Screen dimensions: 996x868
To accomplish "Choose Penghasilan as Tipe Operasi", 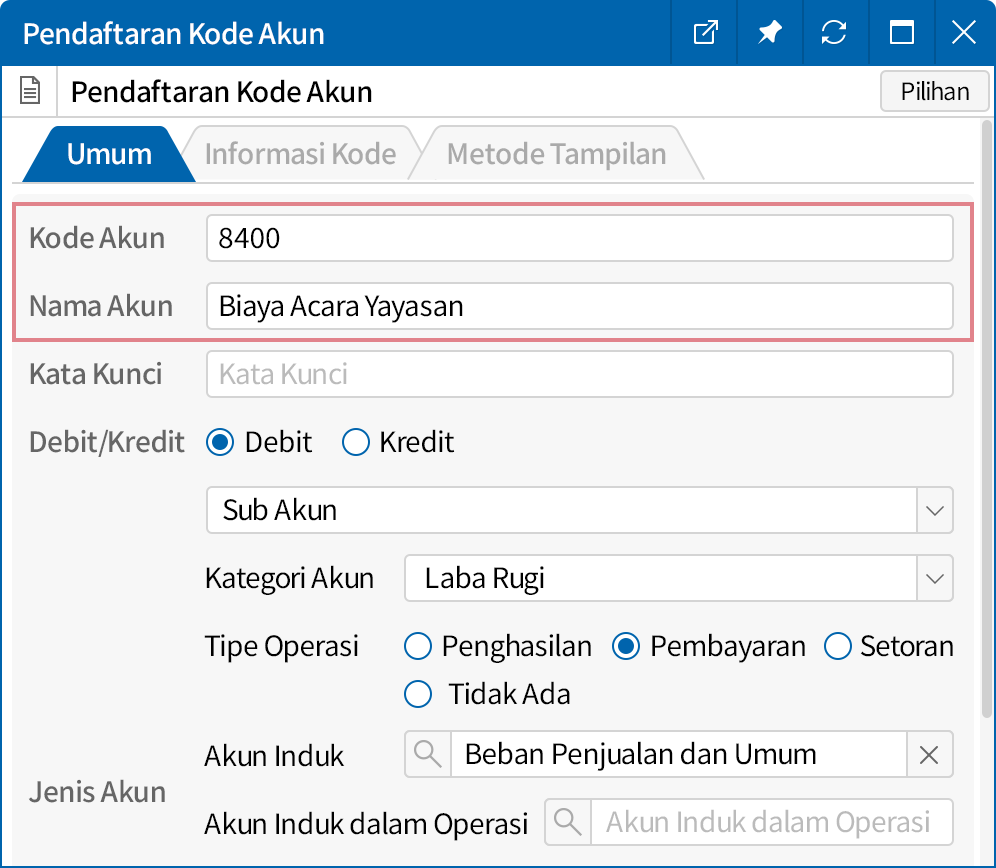I will pos(418,647).
